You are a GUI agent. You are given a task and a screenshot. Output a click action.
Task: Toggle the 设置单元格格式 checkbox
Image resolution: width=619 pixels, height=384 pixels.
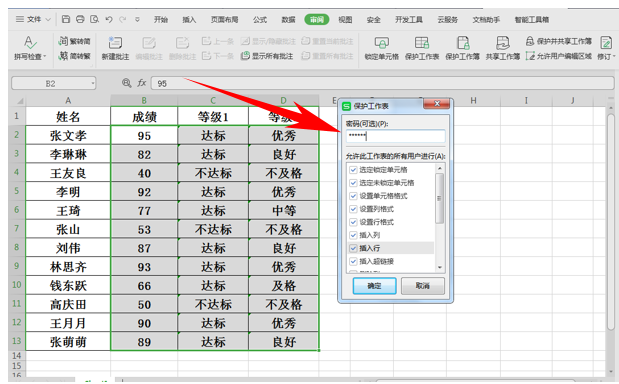pyautogui.click(x=353, y=196)
